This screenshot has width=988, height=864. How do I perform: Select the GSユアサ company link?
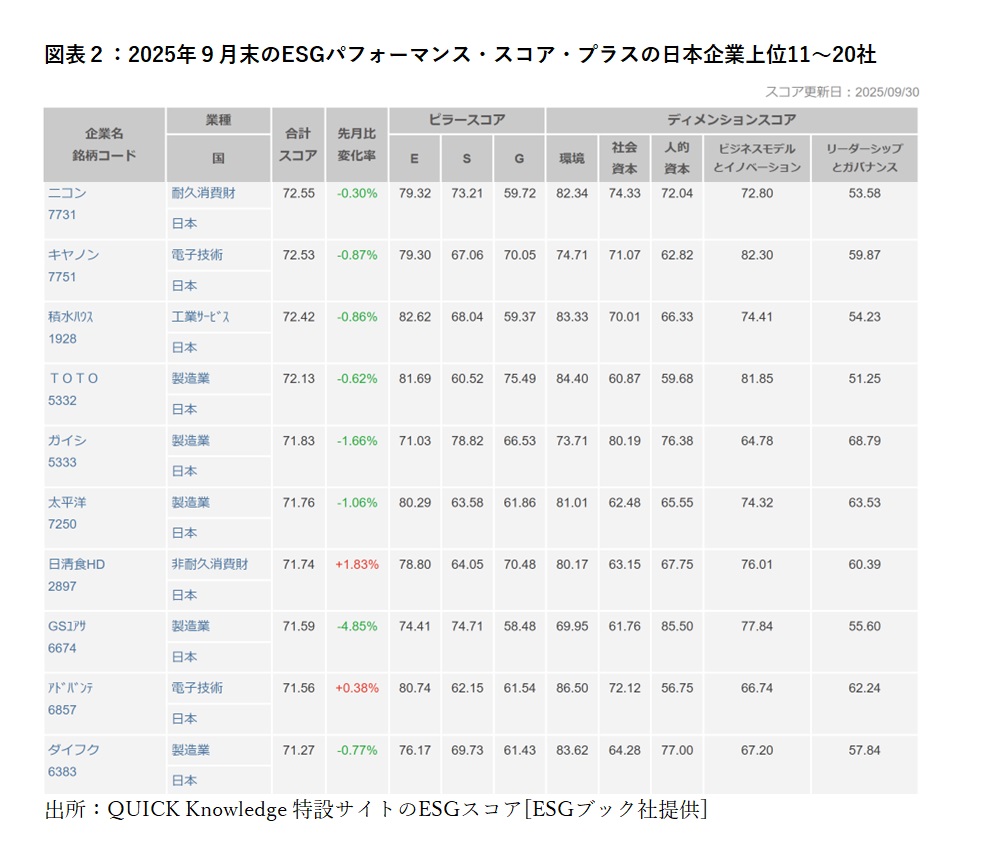tap(67, 626)
